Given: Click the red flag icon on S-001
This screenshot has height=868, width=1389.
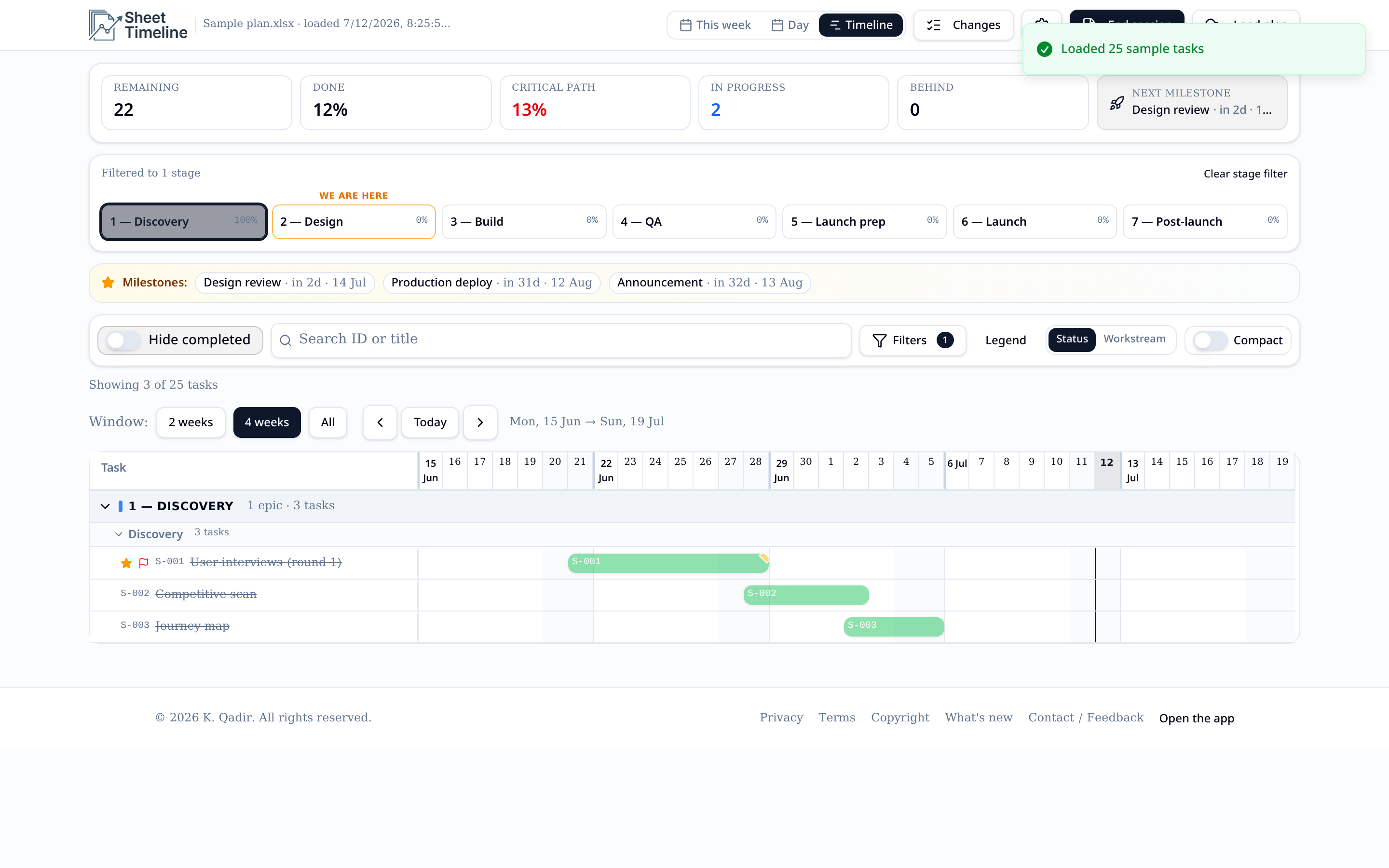Looking at the screenshot, I should 144,563.
